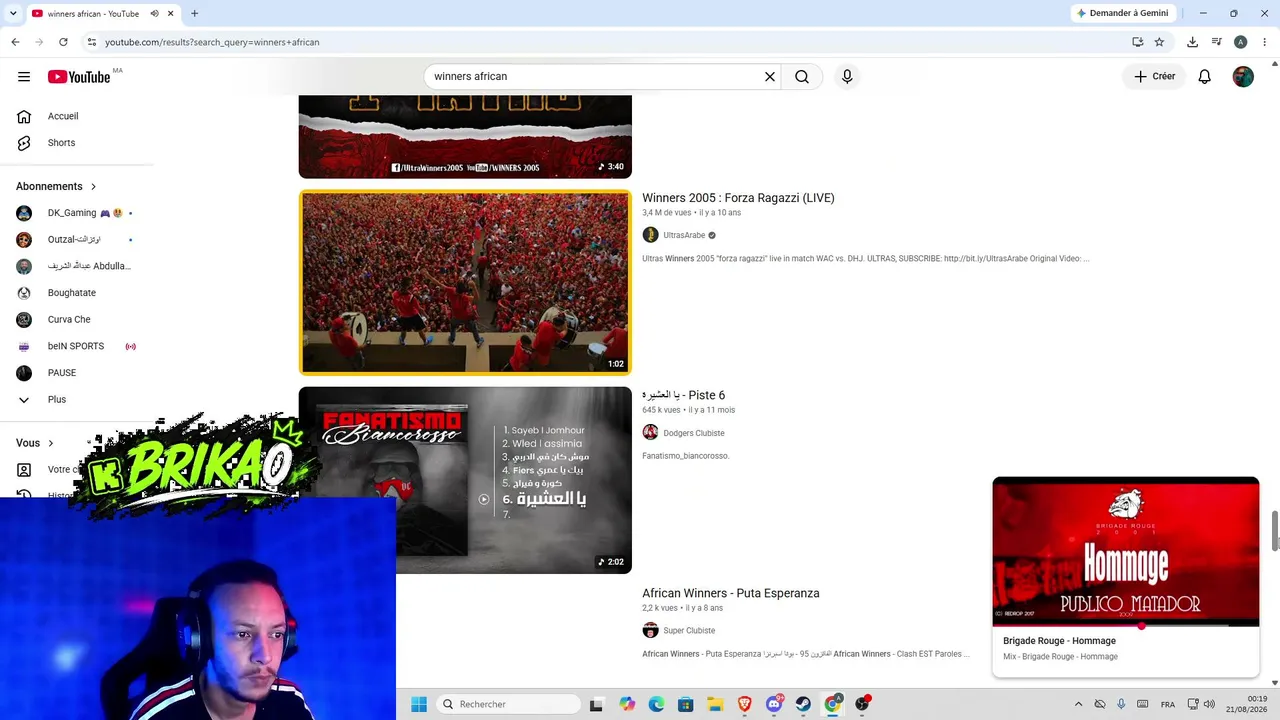
Task: Start voice search with the microphone
Action: point(847,77)
